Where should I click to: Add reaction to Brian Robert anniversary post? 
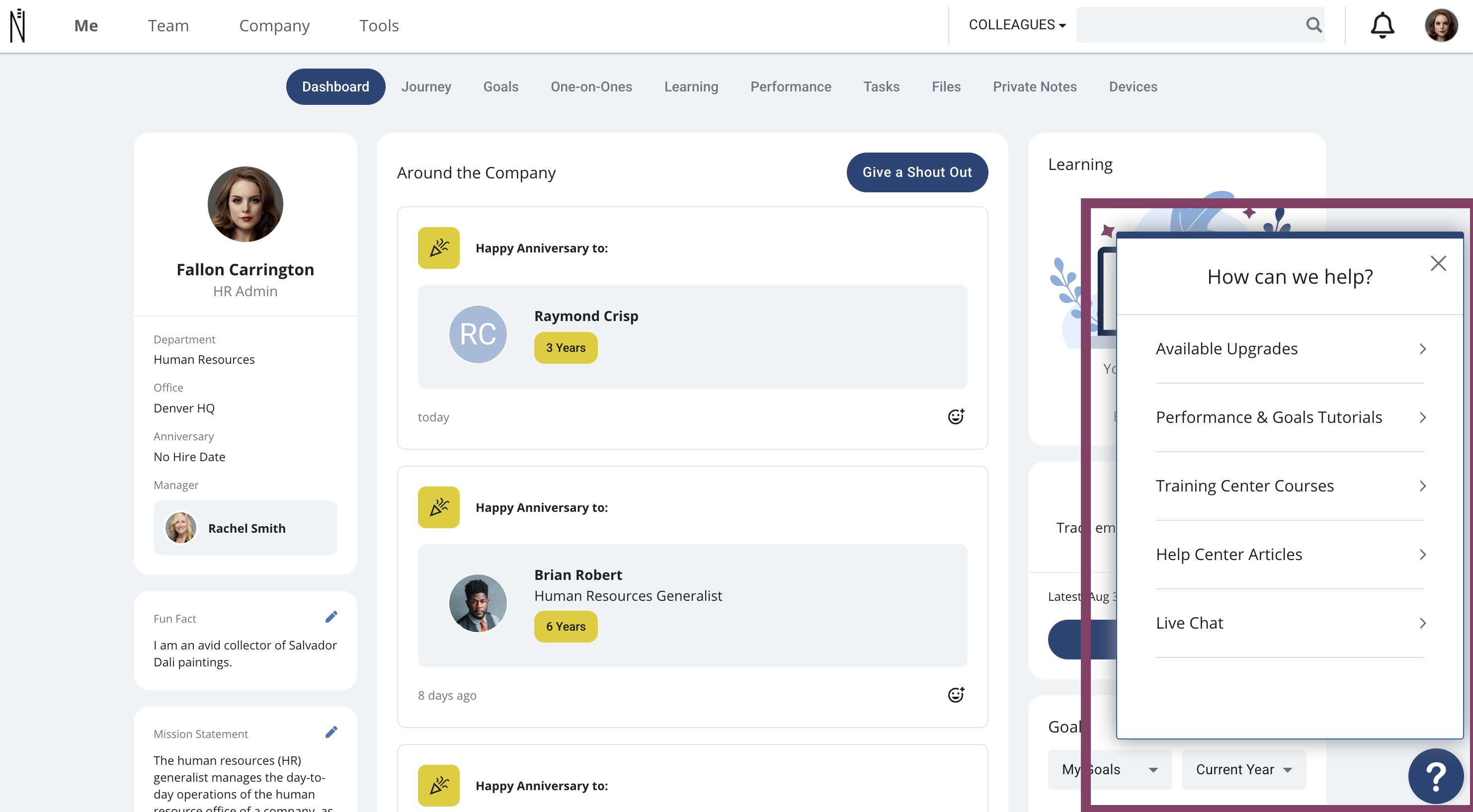pos(956,694)
